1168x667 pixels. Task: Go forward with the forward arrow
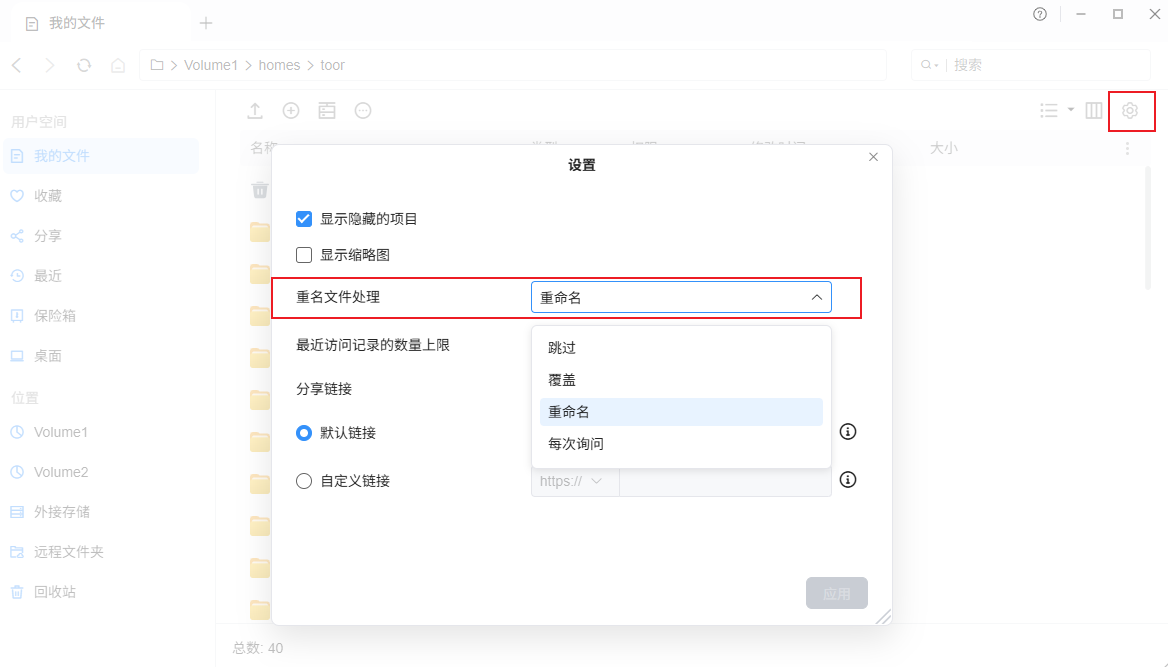coord(50,66)
